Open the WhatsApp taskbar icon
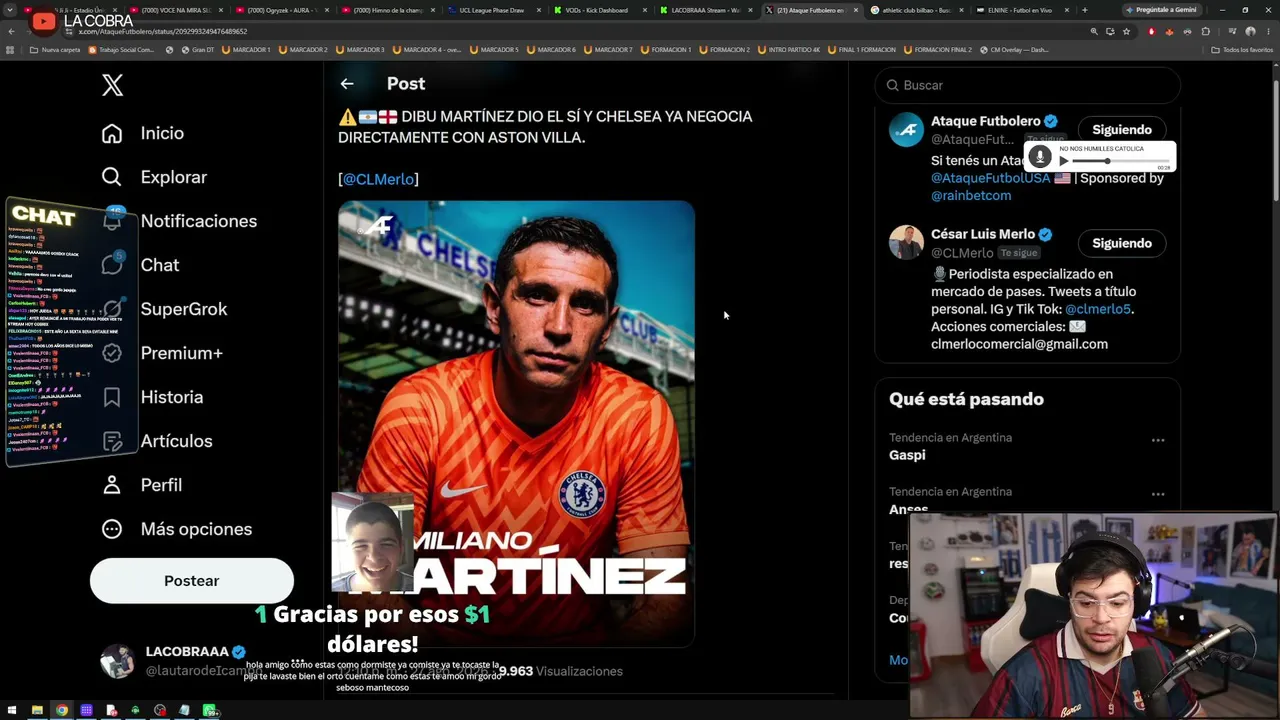The image size is (1280, 720). pos(210,711)
